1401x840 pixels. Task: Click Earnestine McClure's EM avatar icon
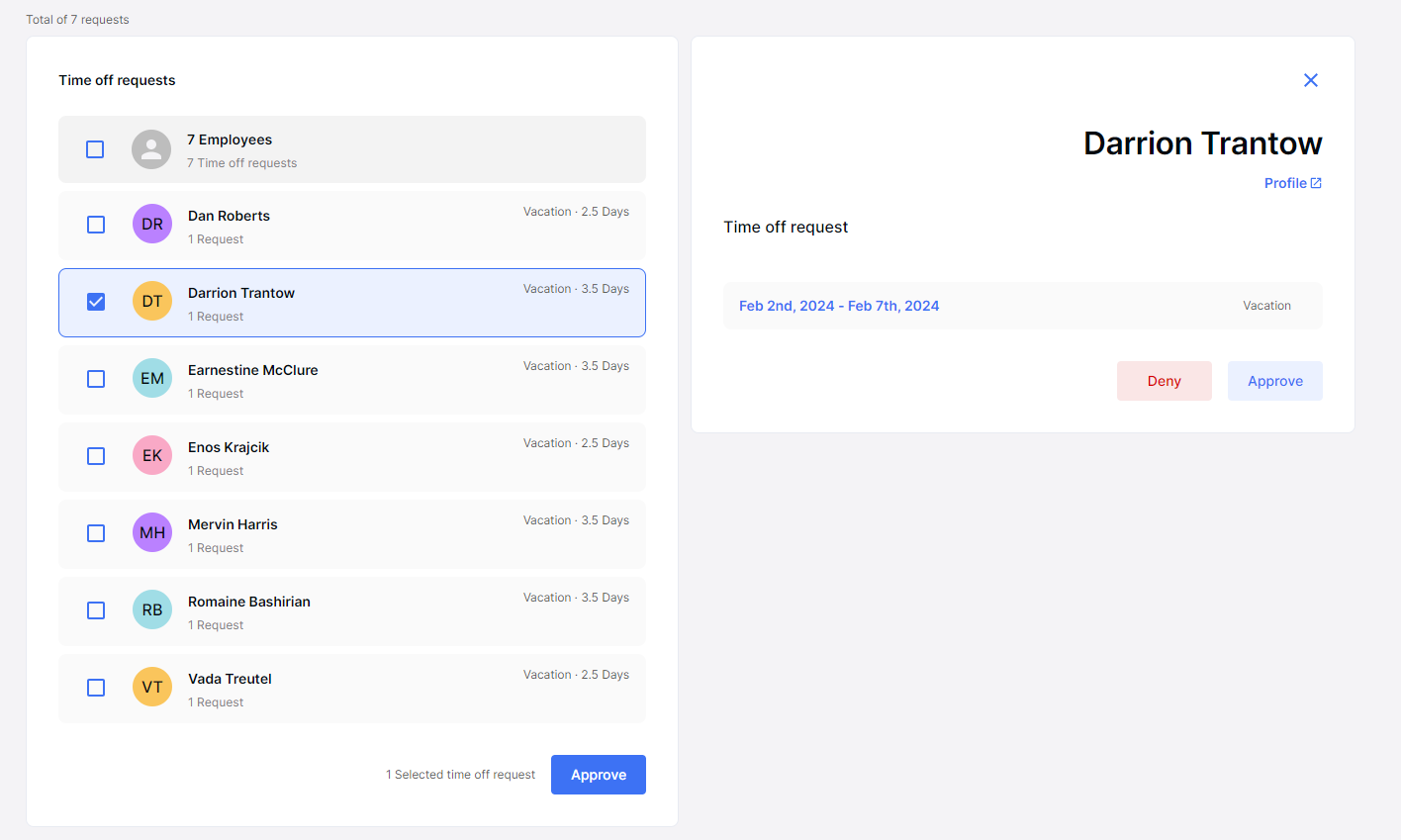pyautogui.click(x=151, y=378)
